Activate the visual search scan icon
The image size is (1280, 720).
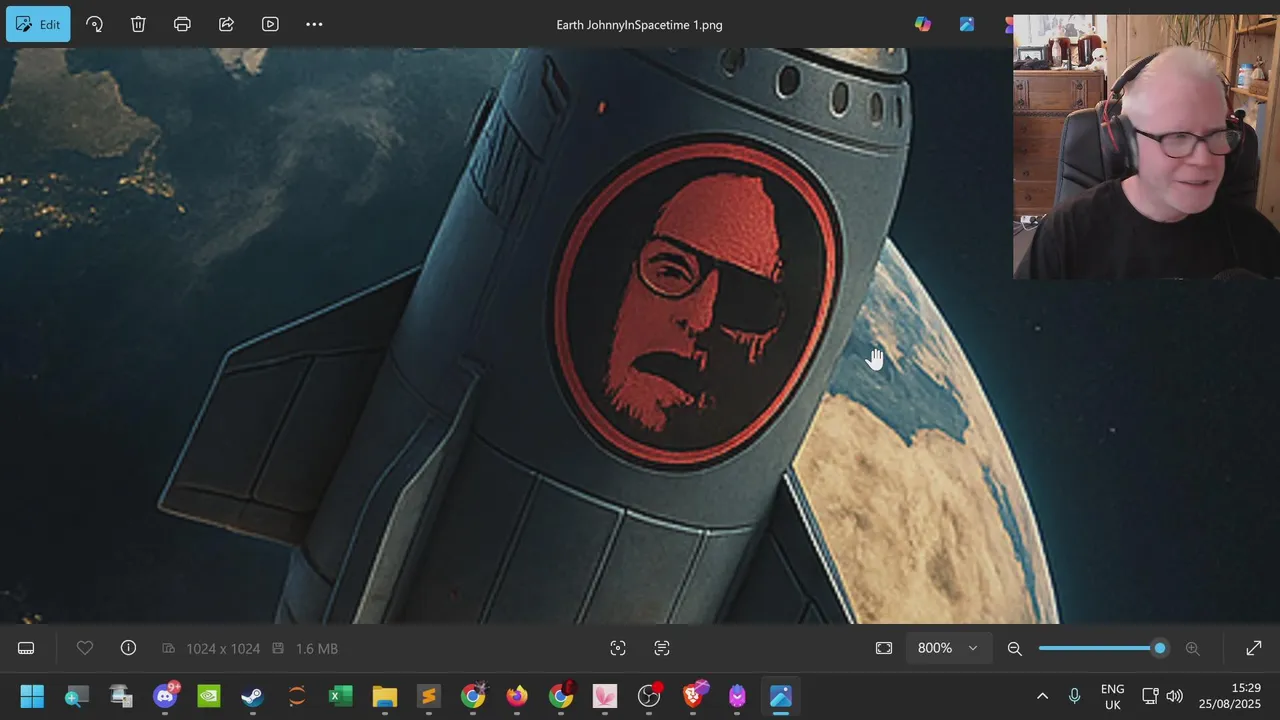(x=618, y=648)
